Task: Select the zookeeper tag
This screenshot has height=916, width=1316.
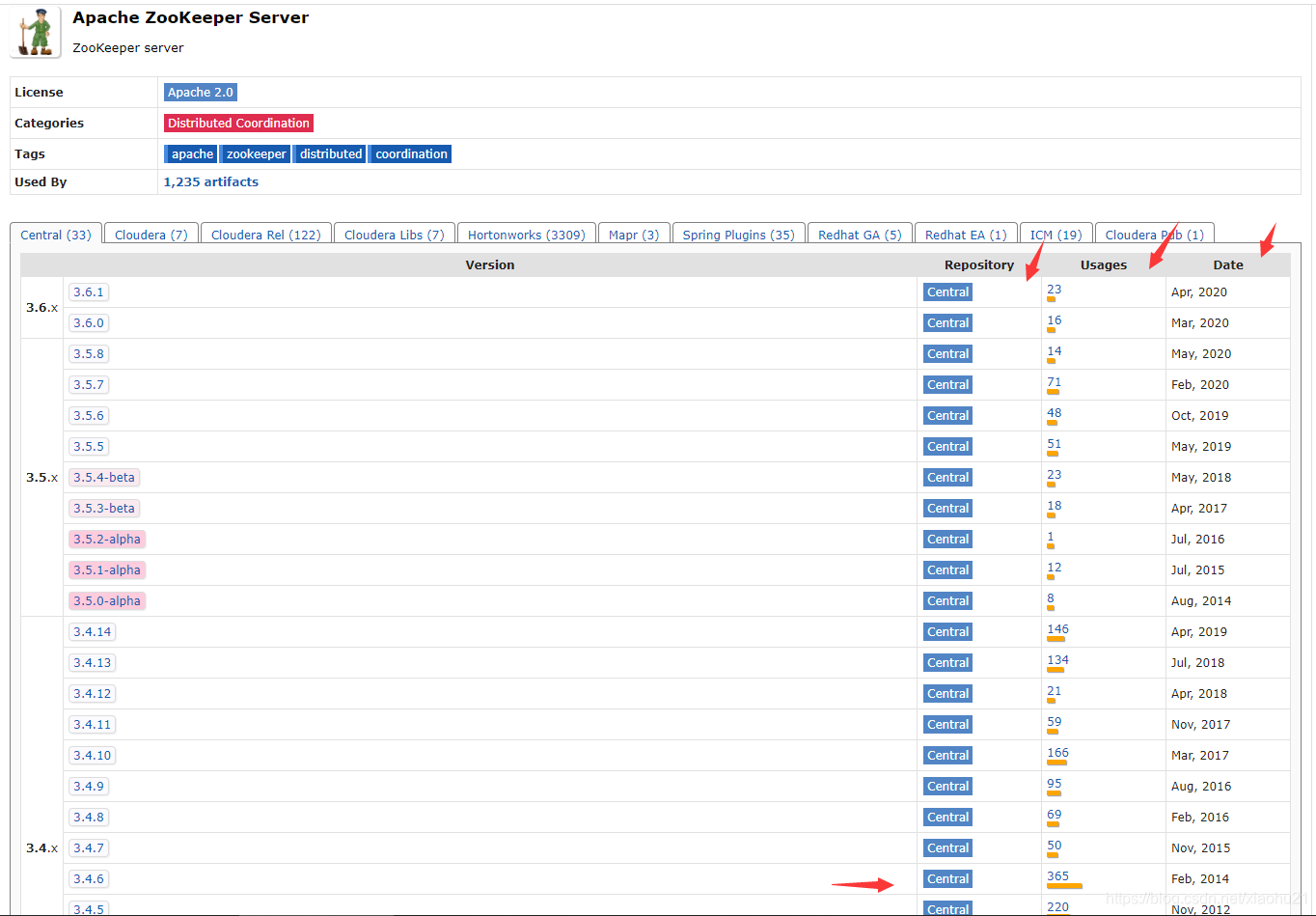Action: click(256, 153)
